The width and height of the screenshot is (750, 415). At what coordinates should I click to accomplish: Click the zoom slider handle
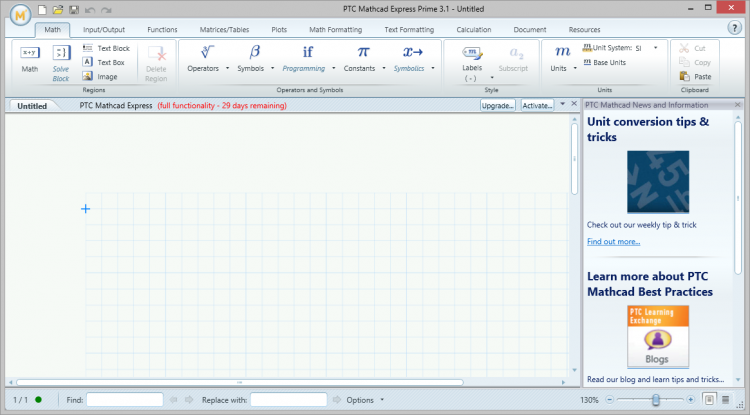point(655,399)
